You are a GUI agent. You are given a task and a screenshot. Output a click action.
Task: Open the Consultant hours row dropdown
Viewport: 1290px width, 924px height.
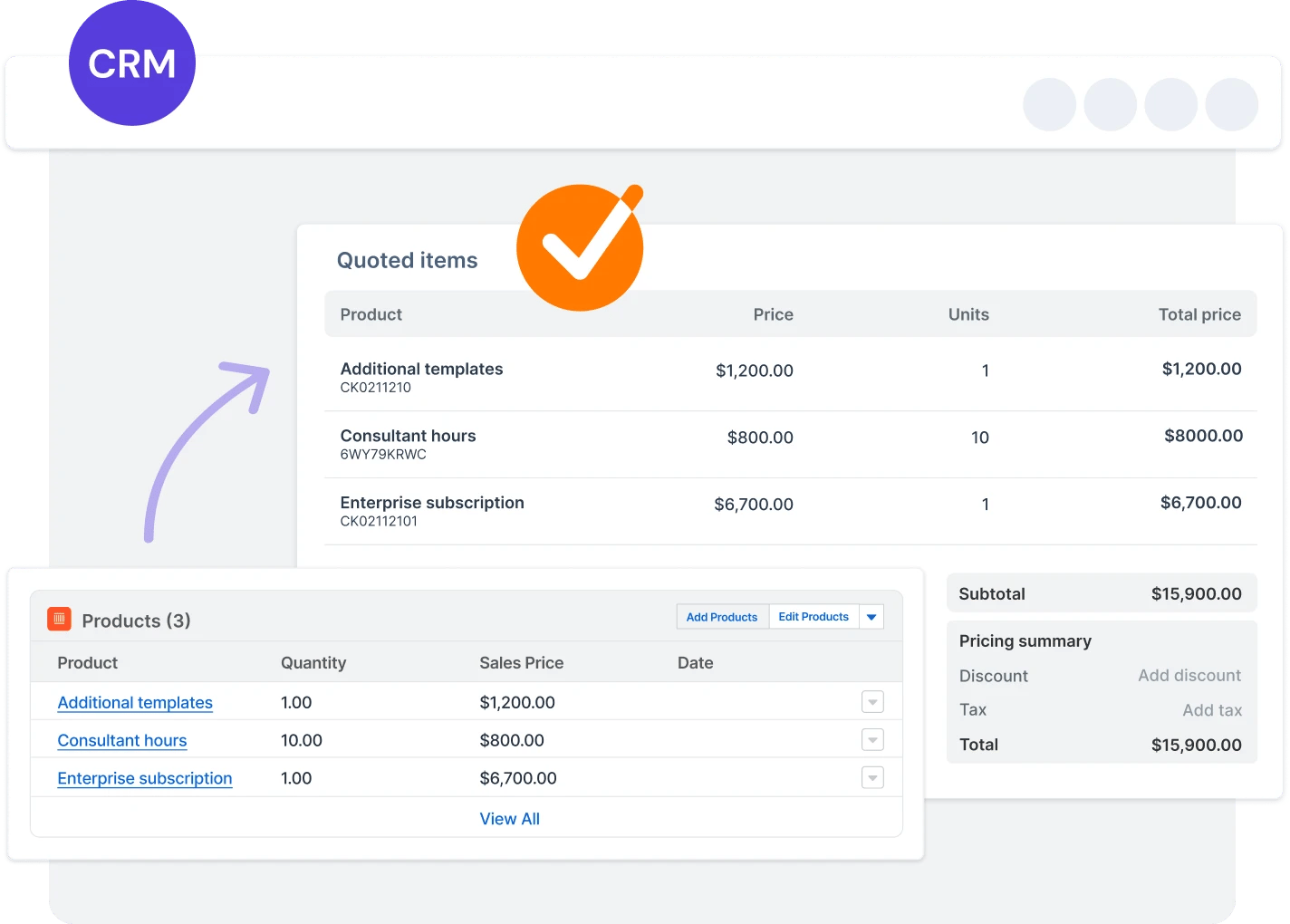point(872,740)
